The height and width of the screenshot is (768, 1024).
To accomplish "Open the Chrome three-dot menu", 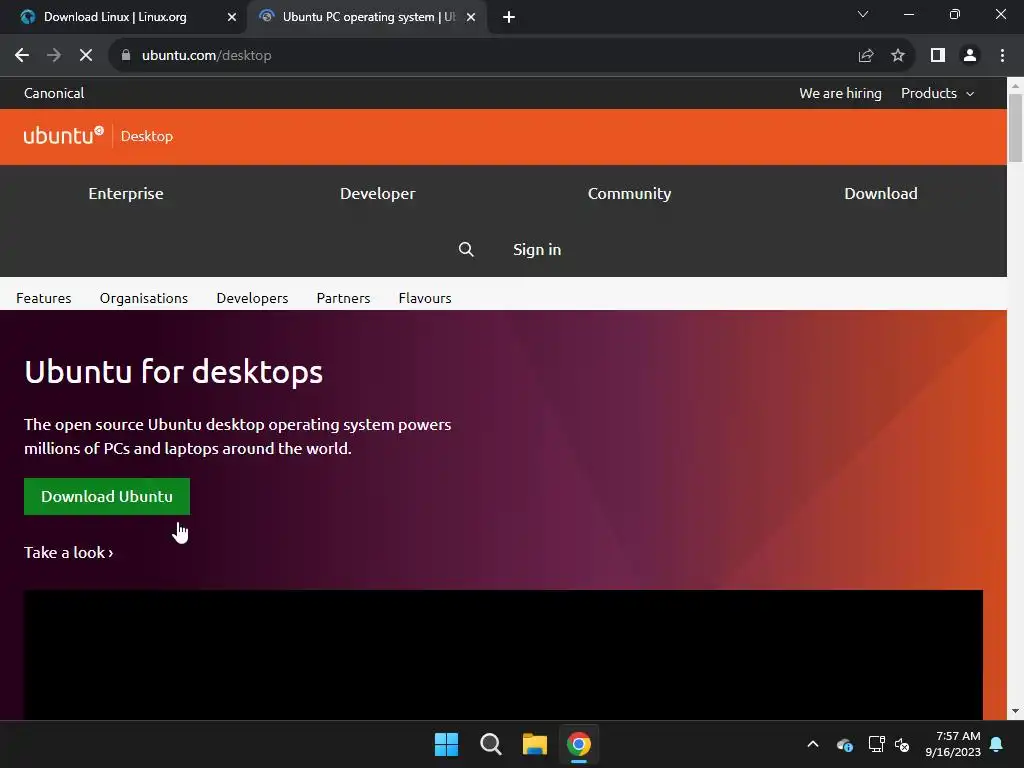I will point(1002,56).
